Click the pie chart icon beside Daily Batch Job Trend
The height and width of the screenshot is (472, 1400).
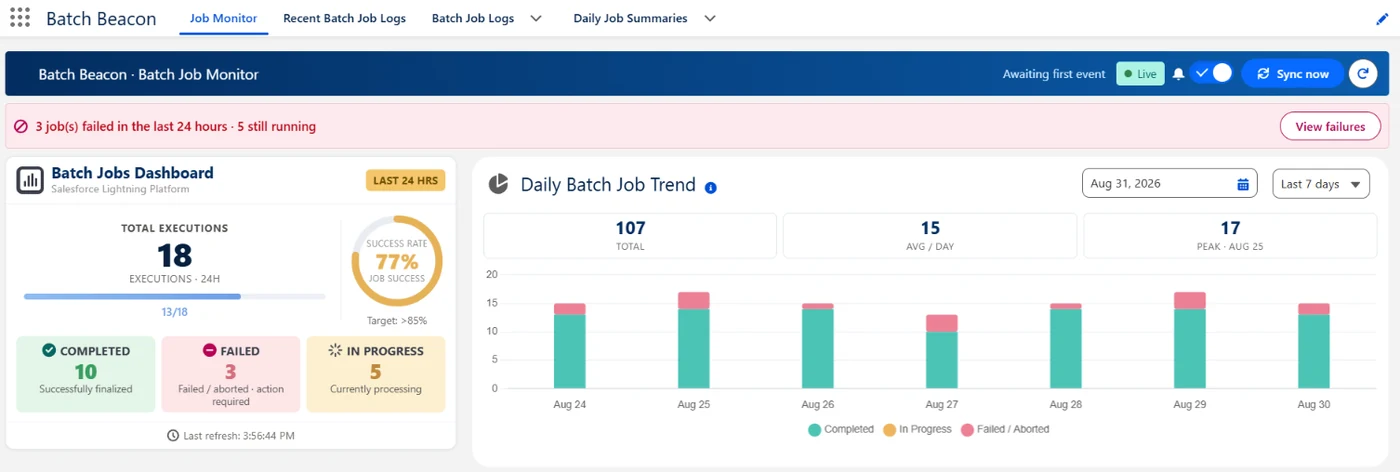(x=498, y=184)
